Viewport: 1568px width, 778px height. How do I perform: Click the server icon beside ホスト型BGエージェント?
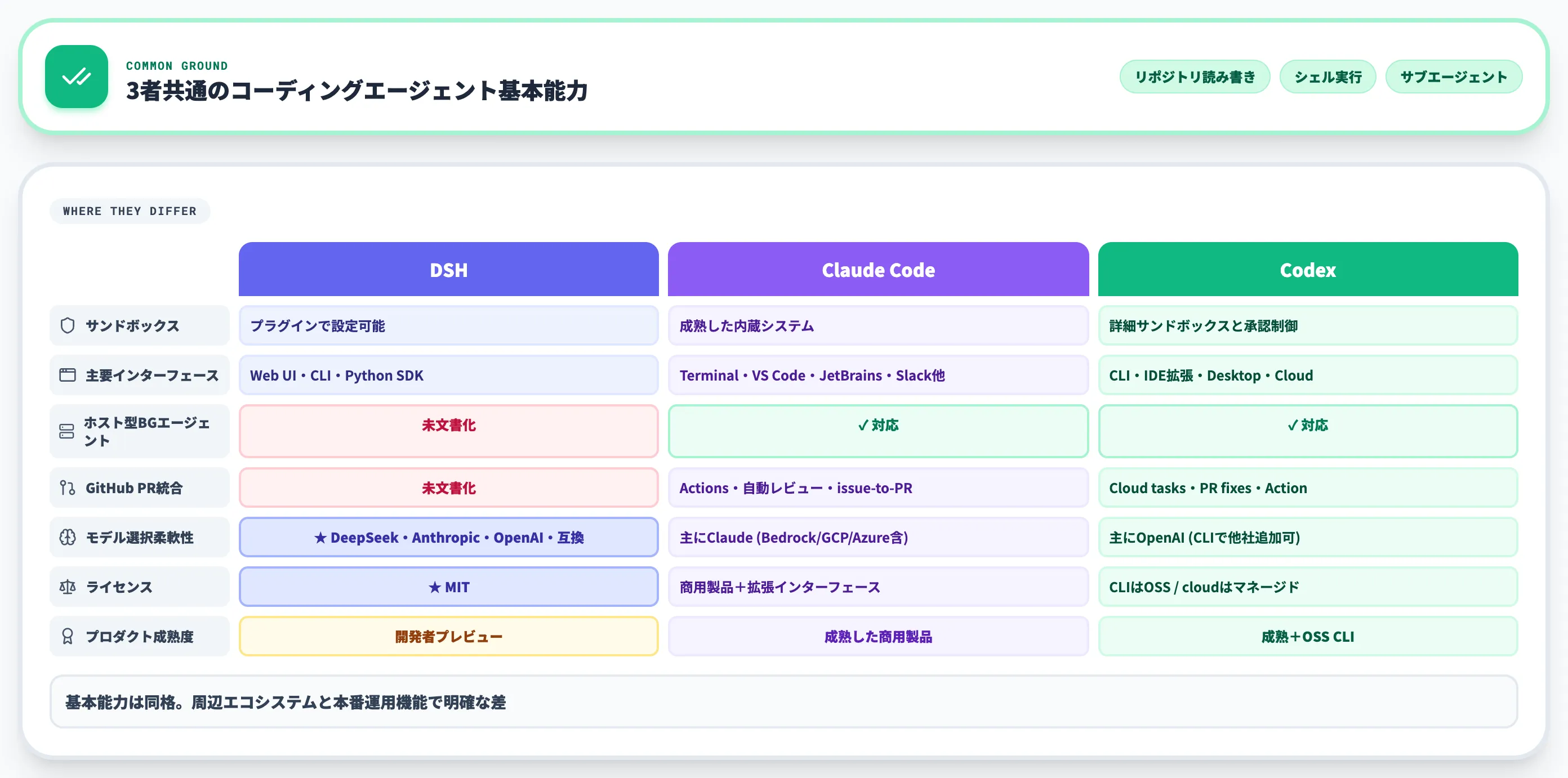67,431
